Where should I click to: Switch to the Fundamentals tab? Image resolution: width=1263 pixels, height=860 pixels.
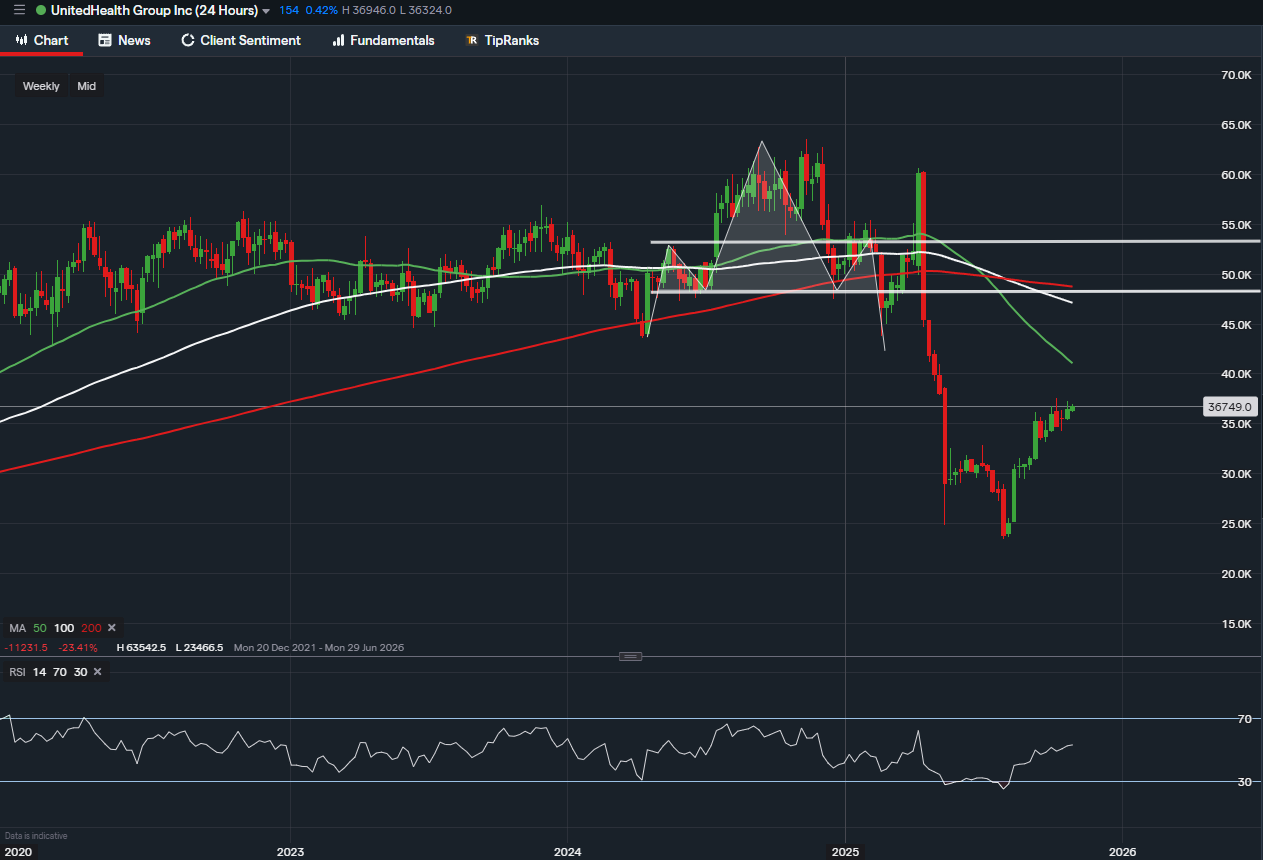pyautogui.click(x=383, y=40)
